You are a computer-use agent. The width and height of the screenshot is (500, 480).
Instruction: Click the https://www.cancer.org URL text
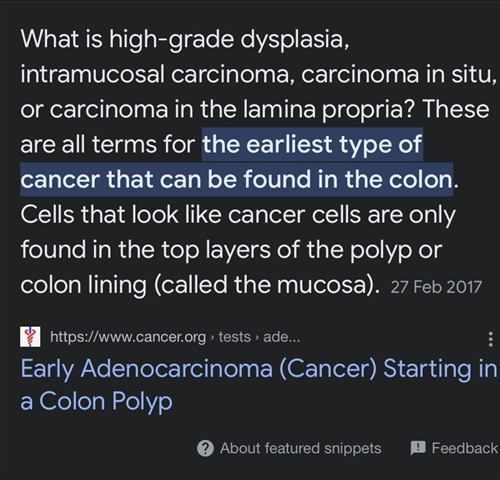(x=128, y=337)
